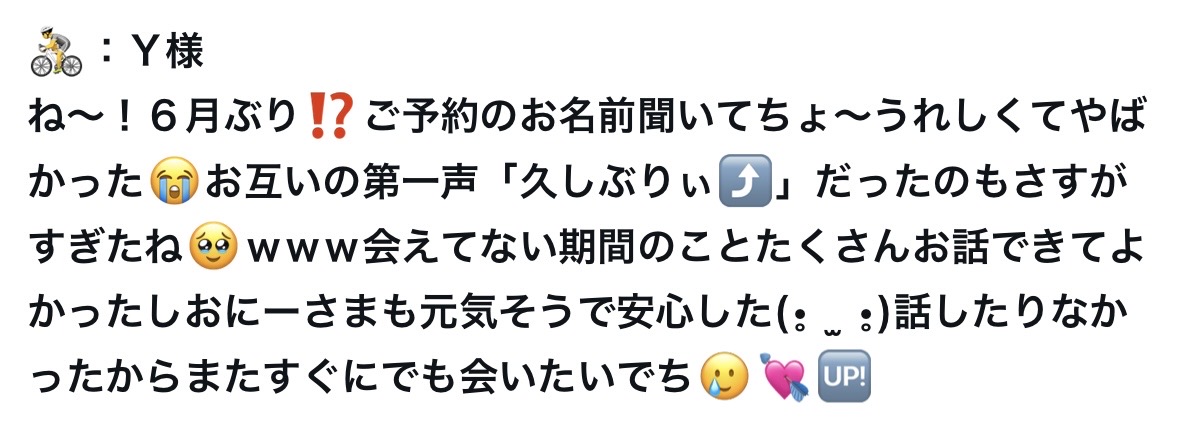Click the words 会えてない期間
The image size is (1179, 427).
point(476,248)
